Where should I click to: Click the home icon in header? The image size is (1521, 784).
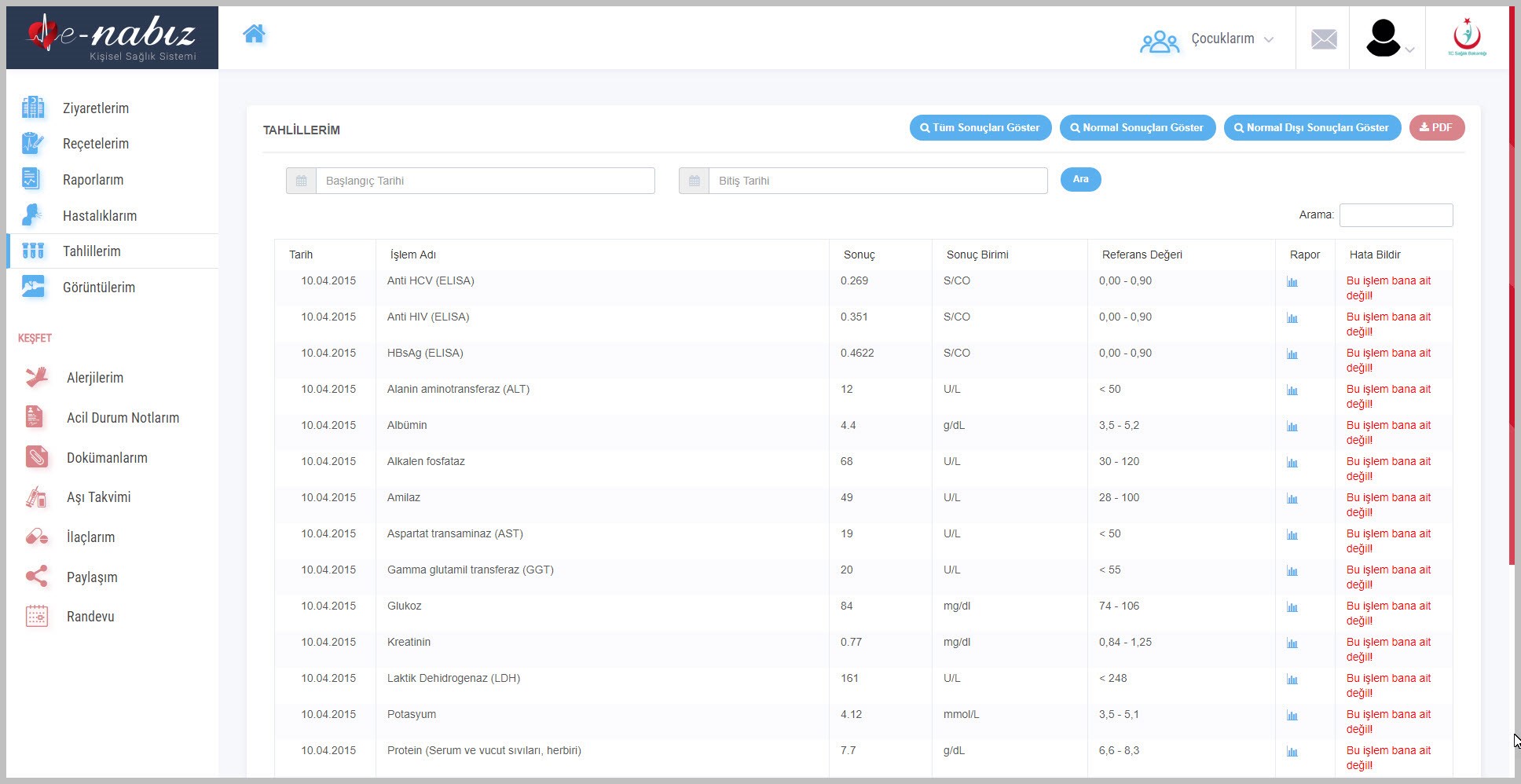pos(254,34)
